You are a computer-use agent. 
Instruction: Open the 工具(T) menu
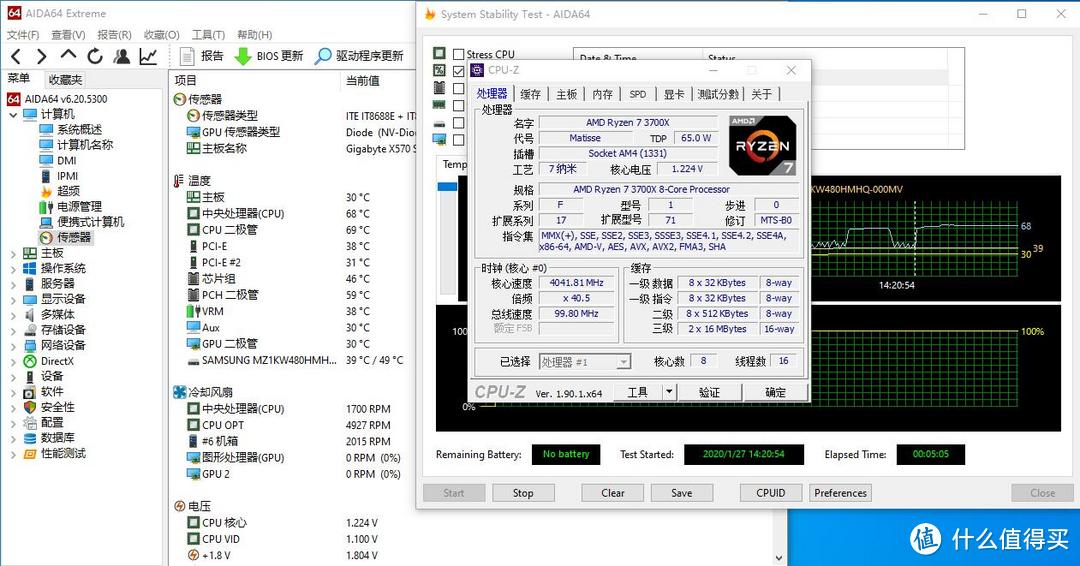pyautogui.click(x=208, y=34)
